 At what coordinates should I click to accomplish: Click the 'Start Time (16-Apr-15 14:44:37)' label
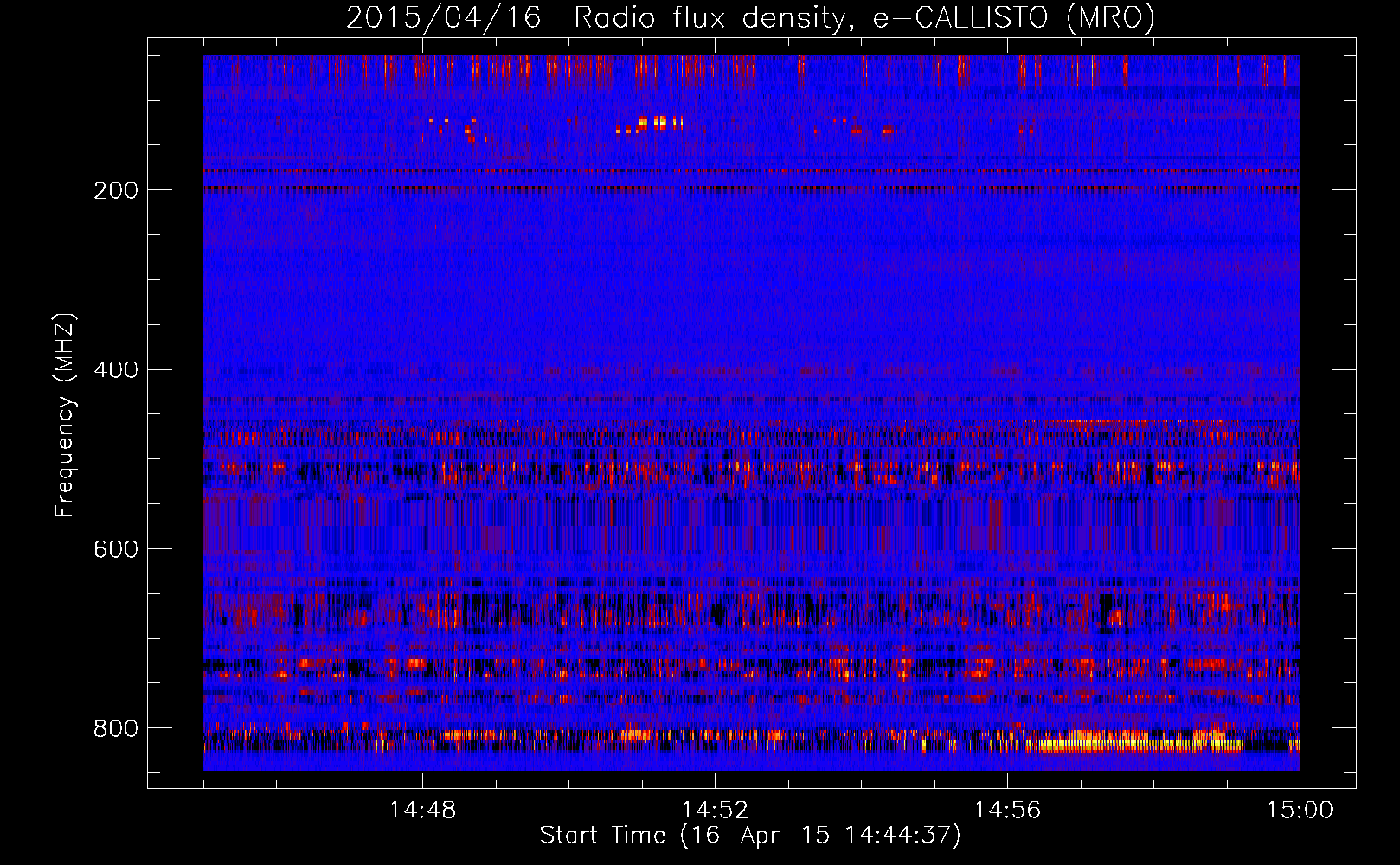(750, 836)
